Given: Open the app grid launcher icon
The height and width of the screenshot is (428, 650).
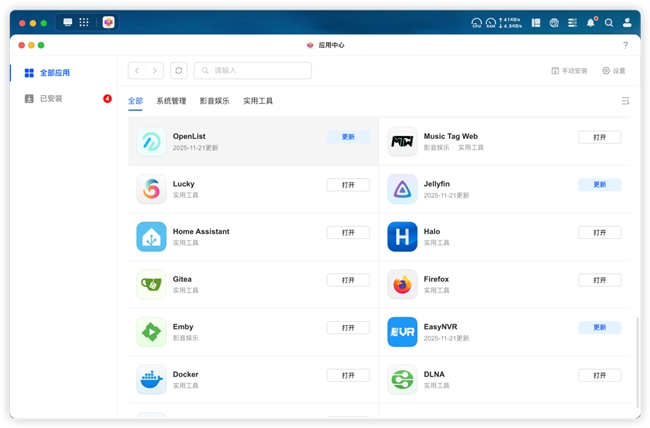Looking at the screenshot, I should tap(84, 22).
